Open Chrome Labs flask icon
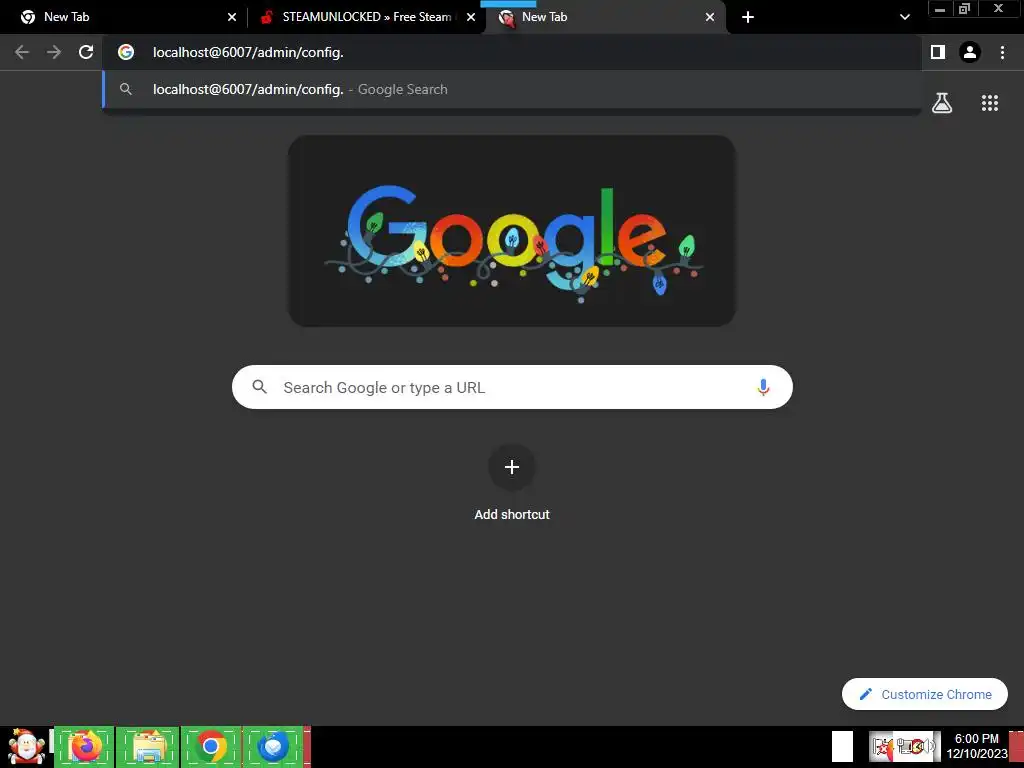Viewport: 1024px width, 768px height. (942, 103)
